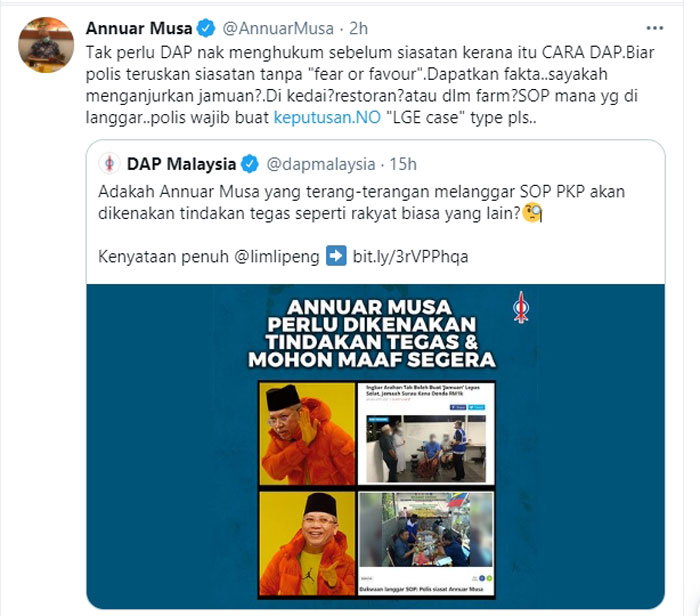This screenshot has width=700, height=616.
Task: Open the banner headline Annuar Musa image
Action: pos(371,333)
